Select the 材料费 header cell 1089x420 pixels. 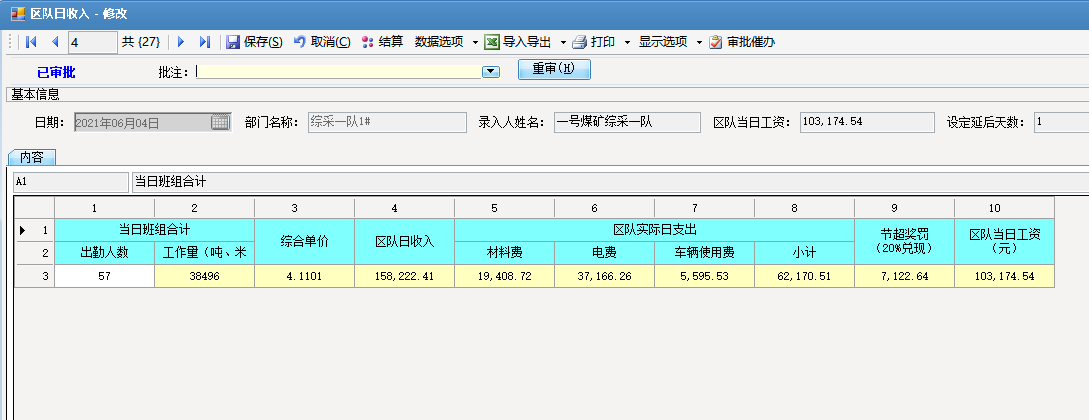click(504, 253)
